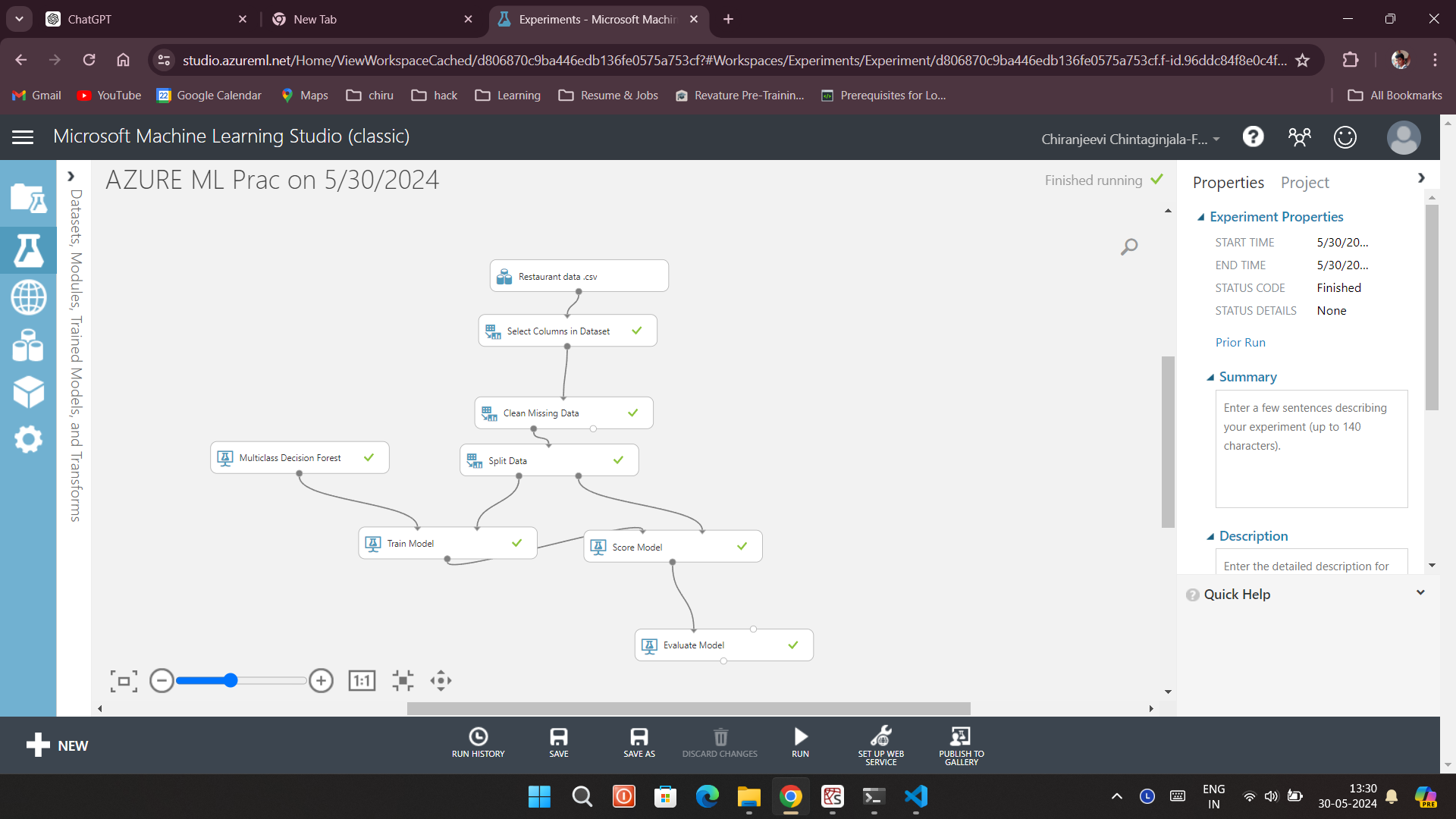
Task: Switch to the ChatGPT browser tab
Action: [146, 19]
